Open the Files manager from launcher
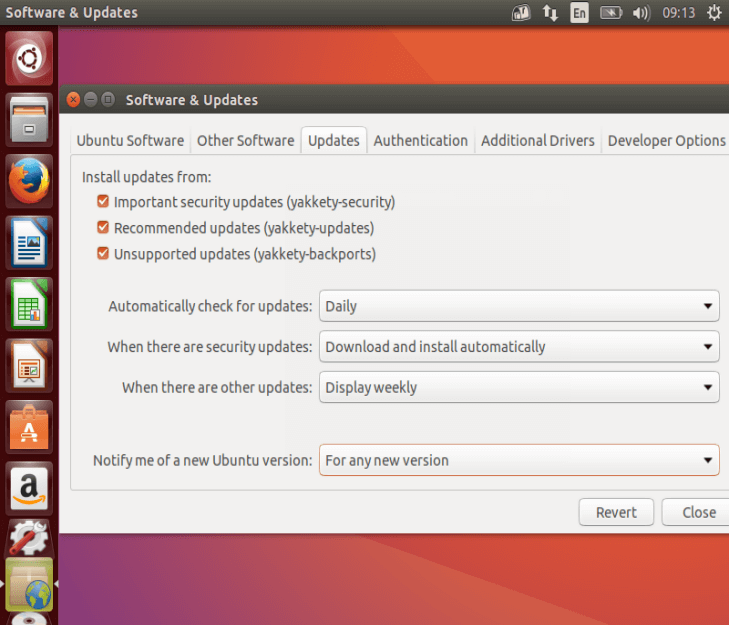 (29, 120)
